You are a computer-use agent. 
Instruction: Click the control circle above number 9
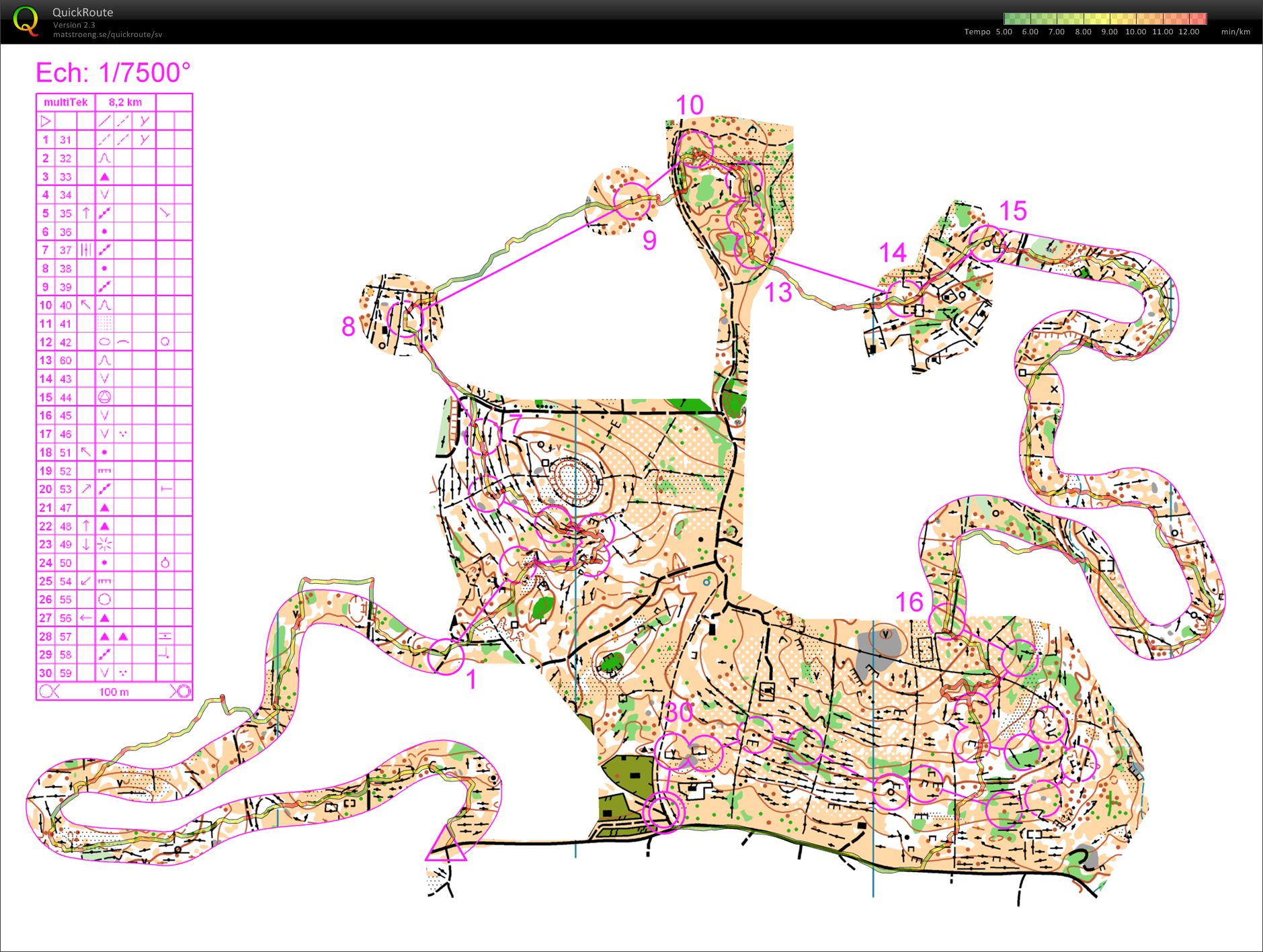pos(633,201)
